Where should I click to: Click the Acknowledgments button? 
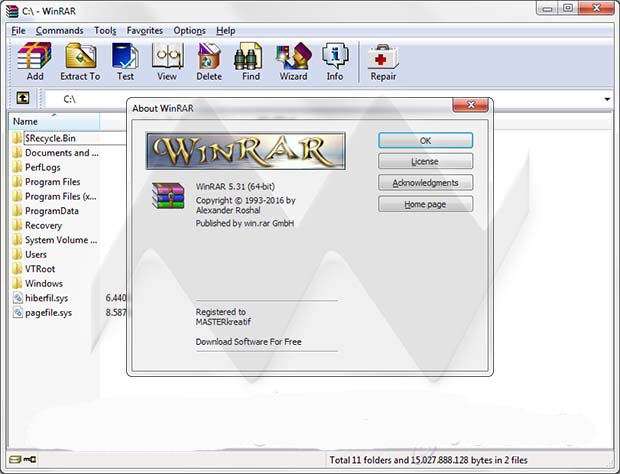point(425,183)
